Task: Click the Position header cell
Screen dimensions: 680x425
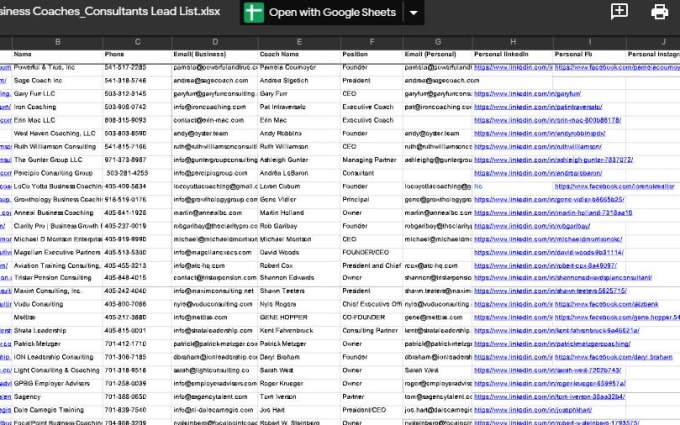Action: coord(372,55)
